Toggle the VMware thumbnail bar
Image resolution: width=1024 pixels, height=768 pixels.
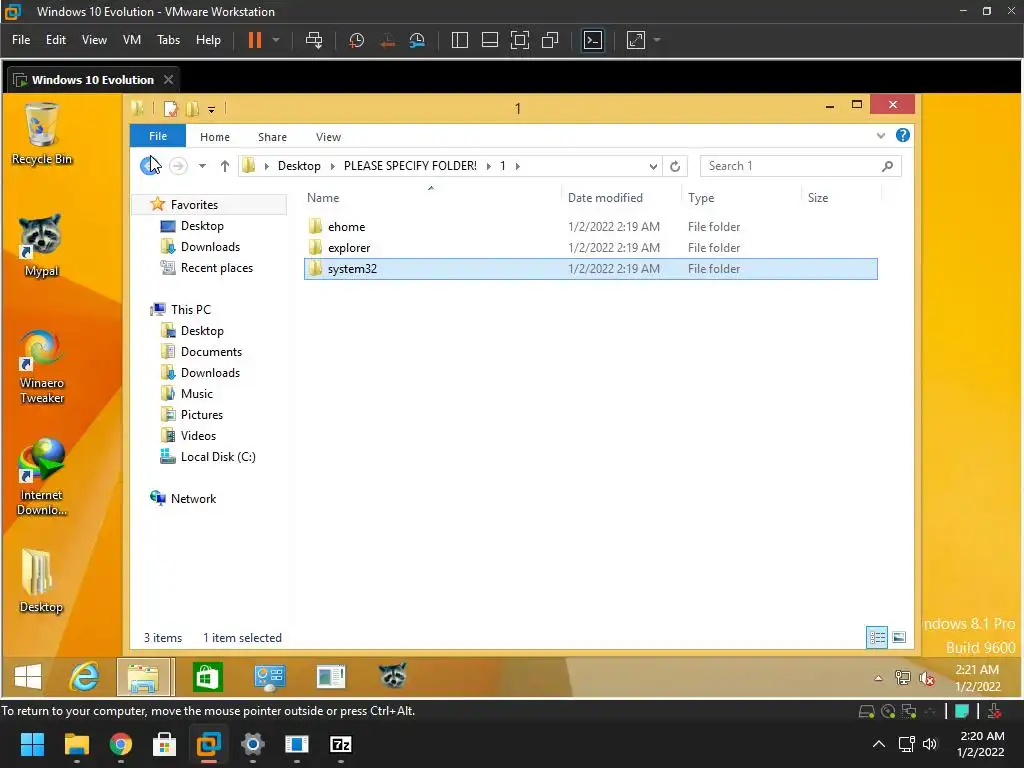tap(490, 40)
